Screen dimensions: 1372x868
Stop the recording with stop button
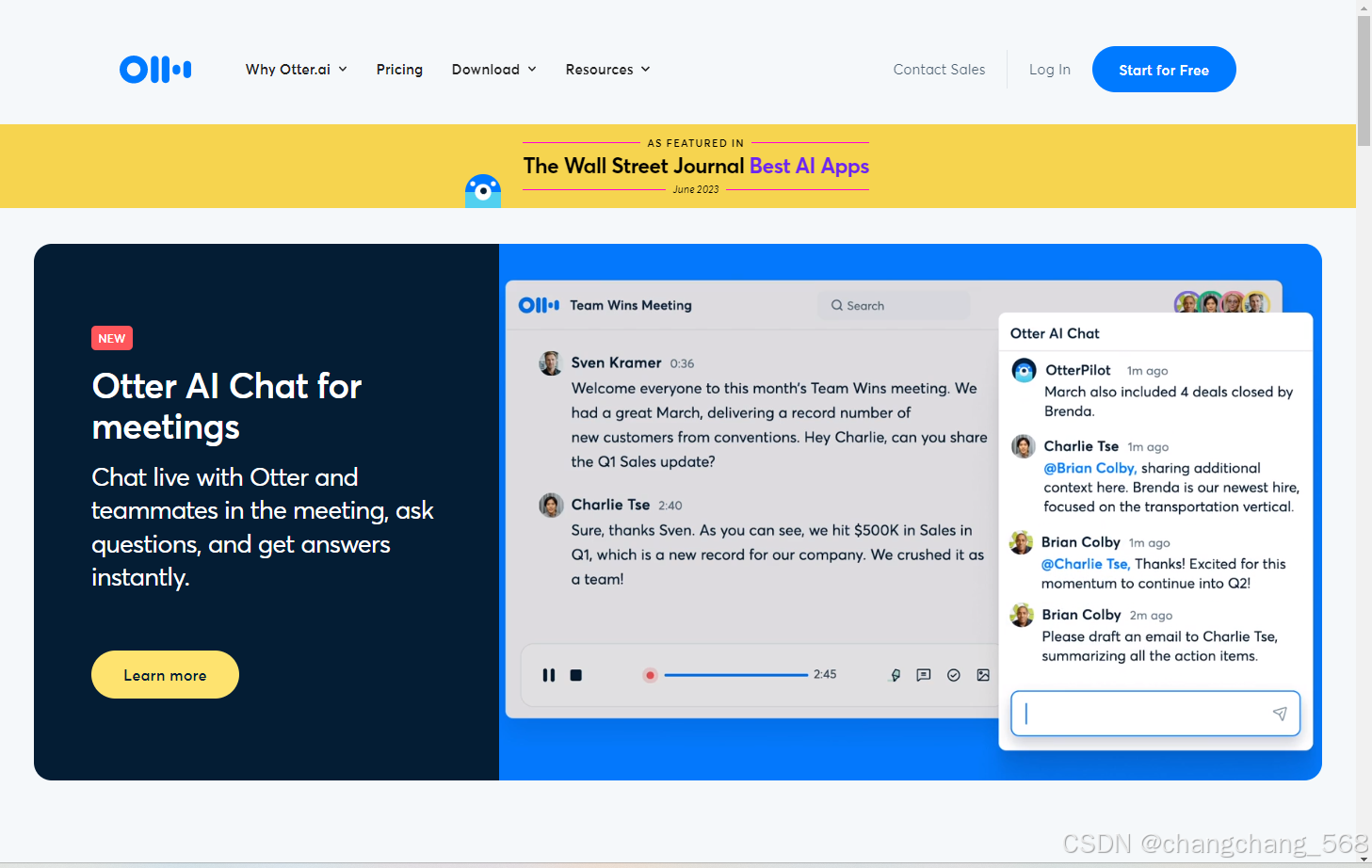click(x=576, y=675)
